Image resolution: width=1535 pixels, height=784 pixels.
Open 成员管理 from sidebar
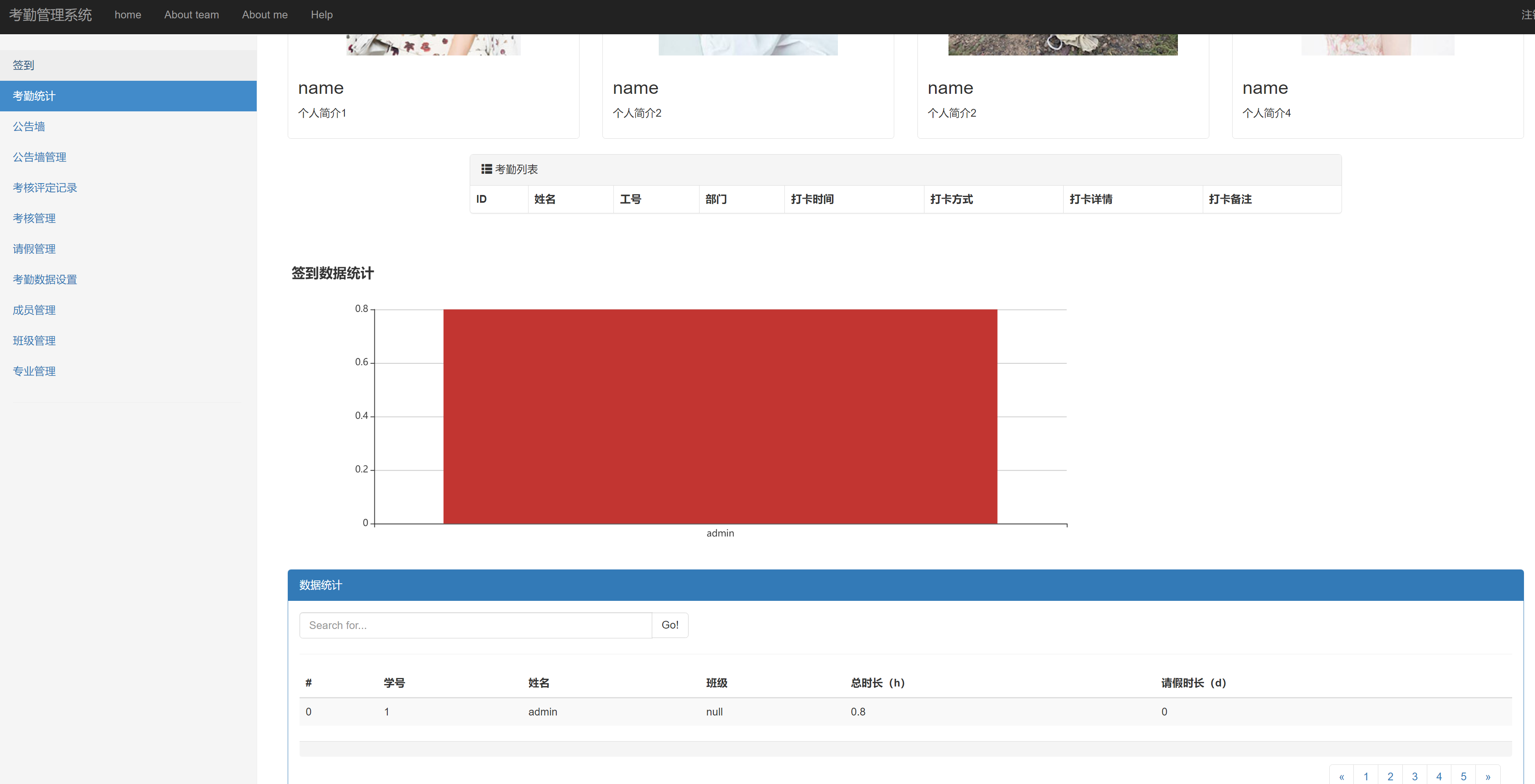[x=34, y=310]
